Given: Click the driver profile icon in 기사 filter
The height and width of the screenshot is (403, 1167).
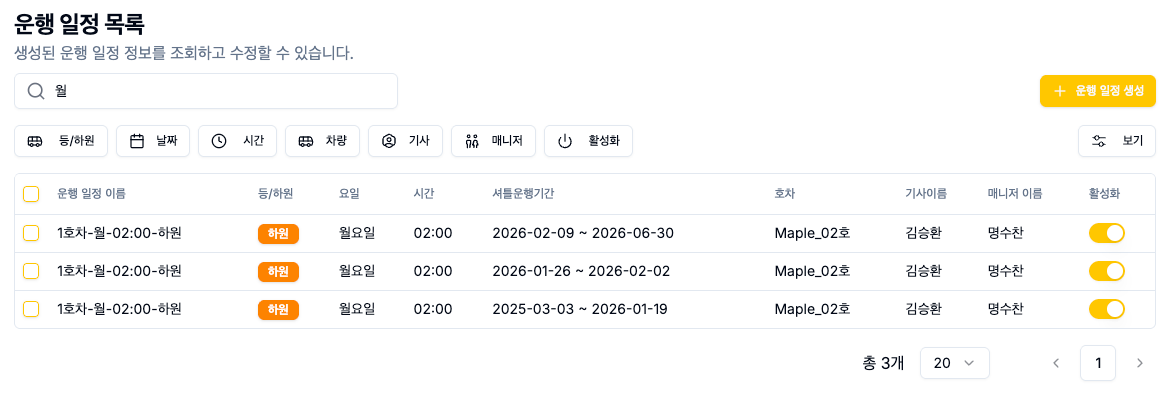Looking at the screenshot, I should click(389, 141).
